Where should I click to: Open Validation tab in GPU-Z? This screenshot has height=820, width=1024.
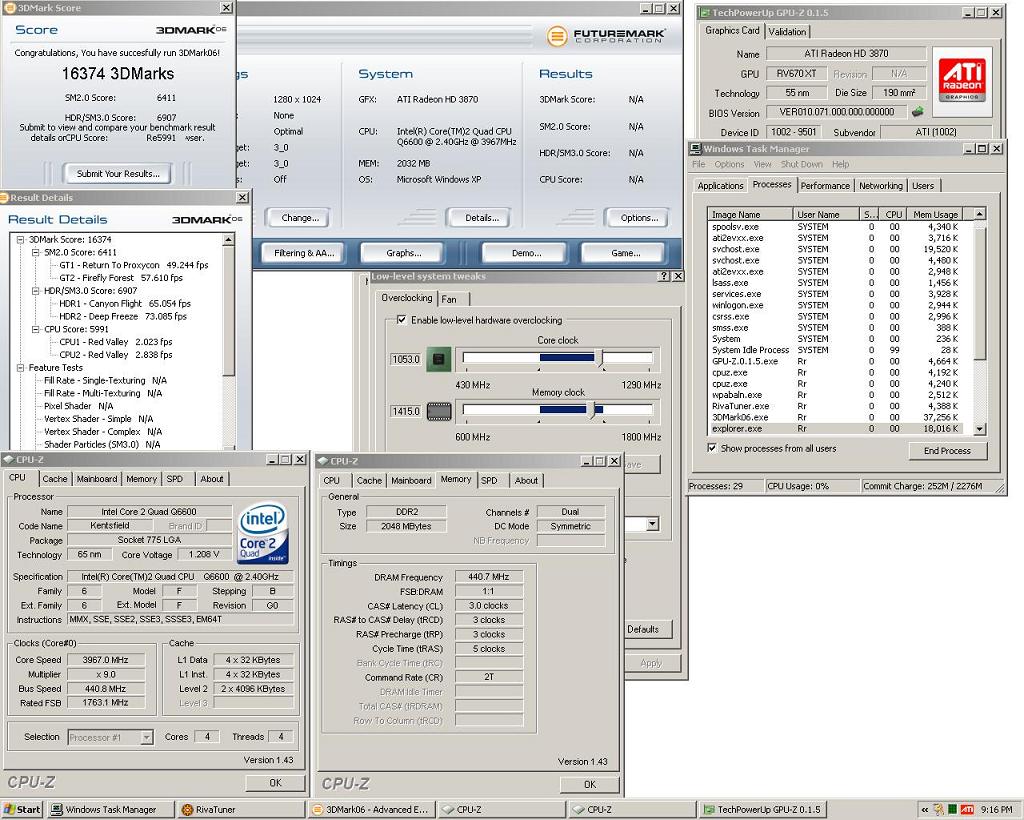[x=787, y=31]
